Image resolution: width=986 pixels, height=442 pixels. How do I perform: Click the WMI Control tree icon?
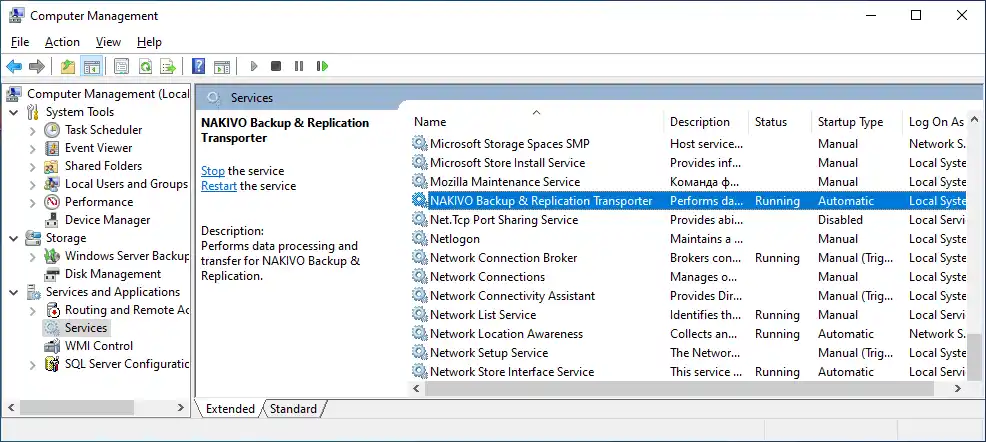coord(52,346)
